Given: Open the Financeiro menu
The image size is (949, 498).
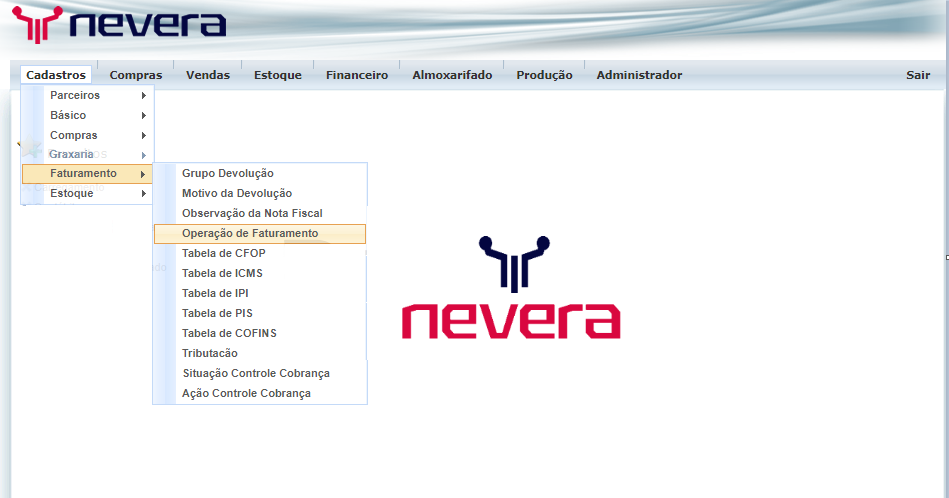Looking at the screenshot, I should [x=356, y=75].
